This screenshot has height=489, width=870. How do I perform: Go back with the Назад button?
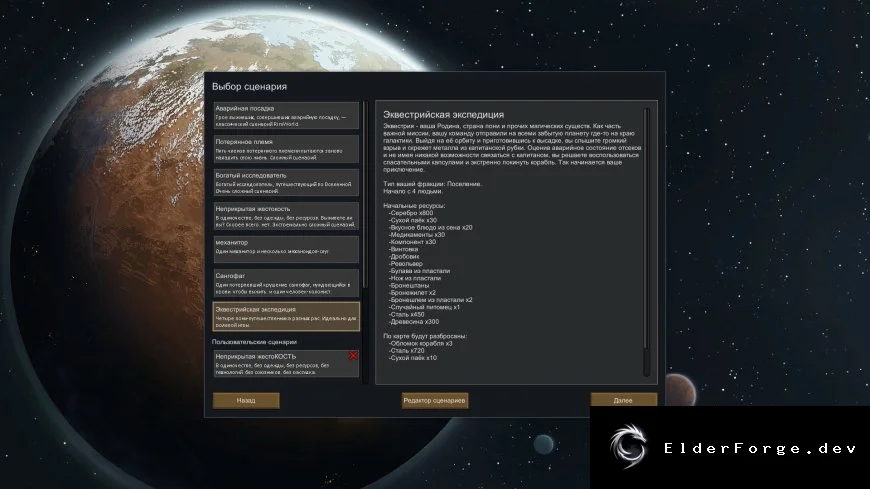[x=246, y=400]
